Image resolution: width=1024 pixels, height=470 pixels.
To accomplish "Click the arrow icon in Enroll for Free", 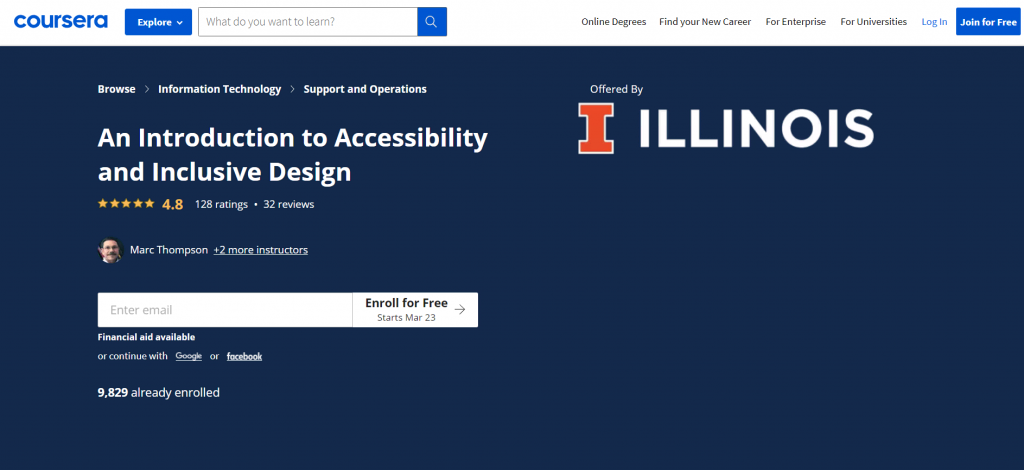I will (460, 309).
